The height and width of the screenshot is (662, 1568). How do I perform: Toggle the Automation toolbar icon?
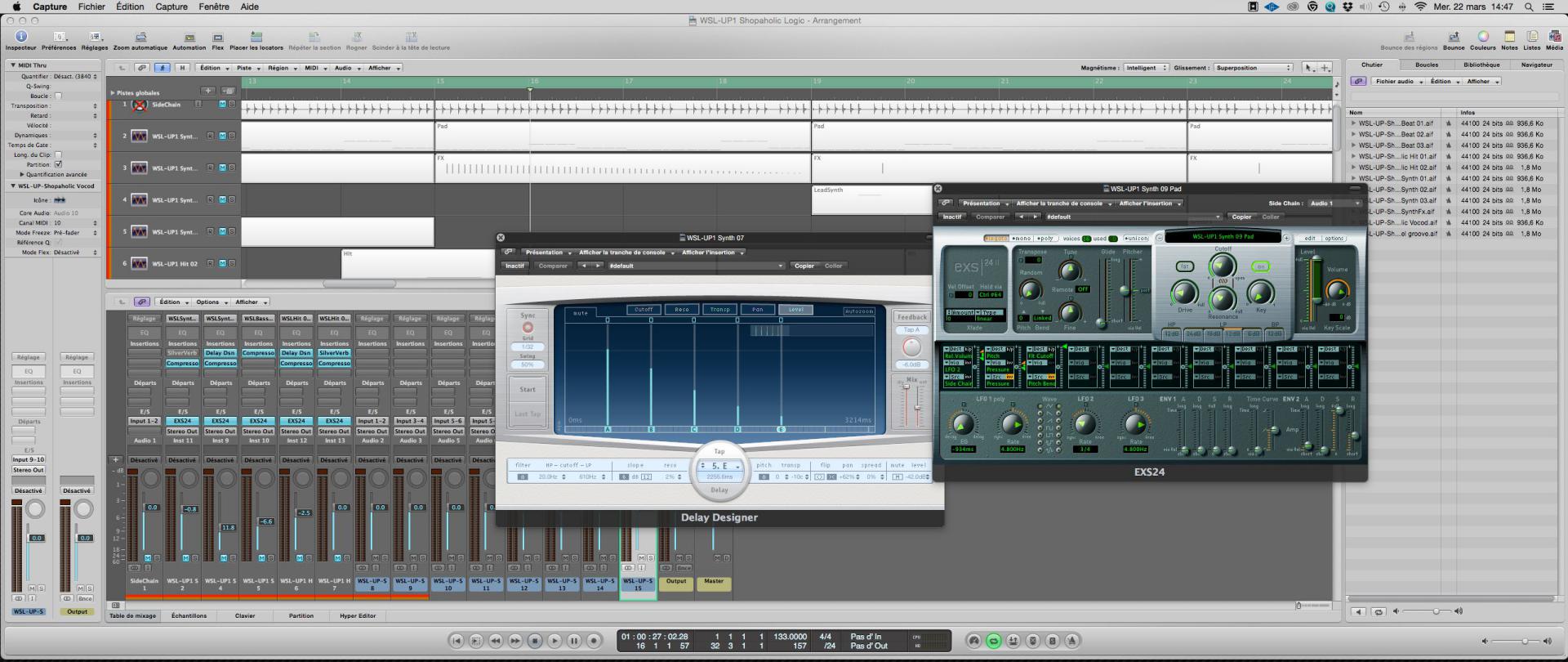pos(189,37)
